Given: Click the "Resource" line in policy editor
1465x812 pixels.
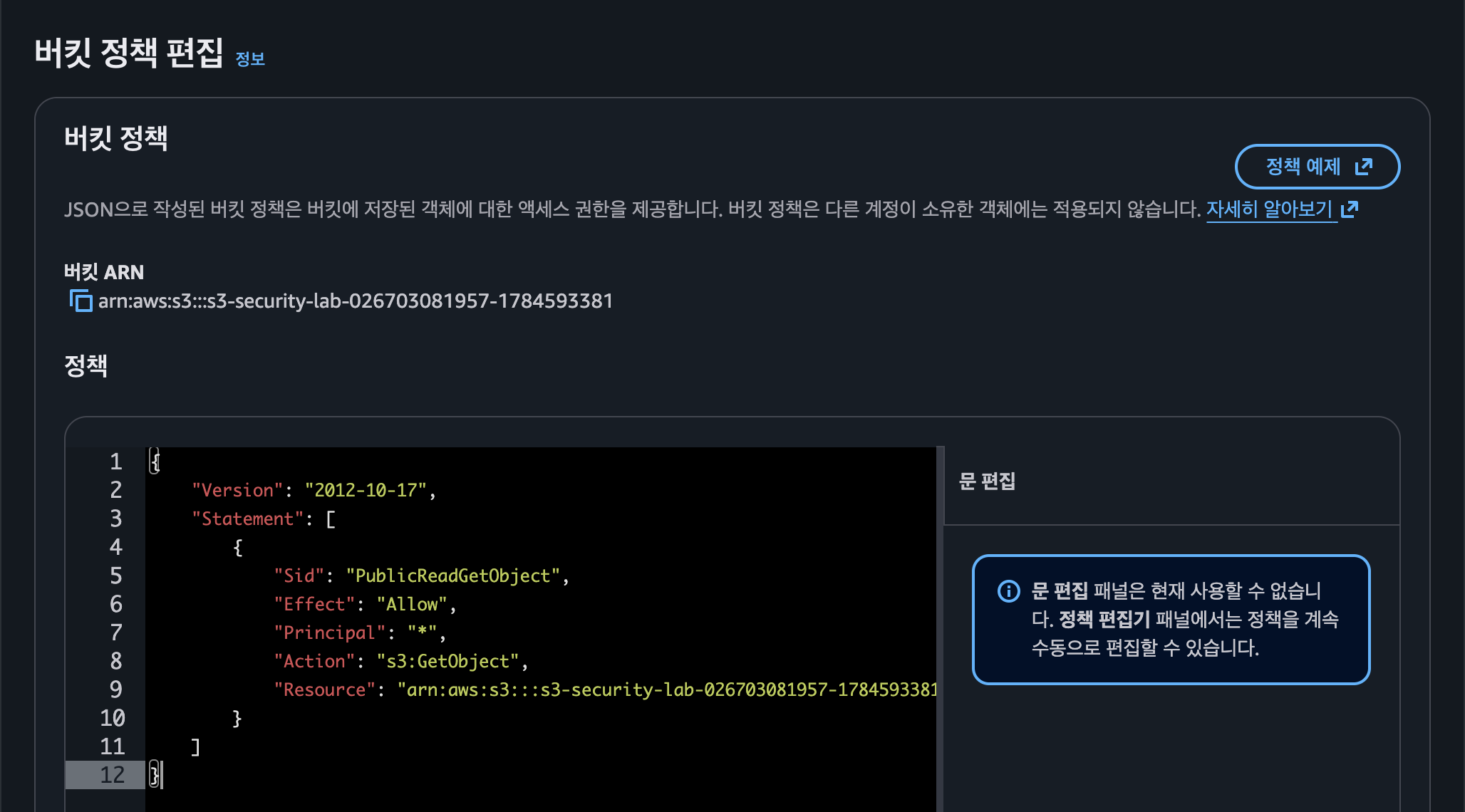Looking at the screenshot, I should (x=606, y=689).
